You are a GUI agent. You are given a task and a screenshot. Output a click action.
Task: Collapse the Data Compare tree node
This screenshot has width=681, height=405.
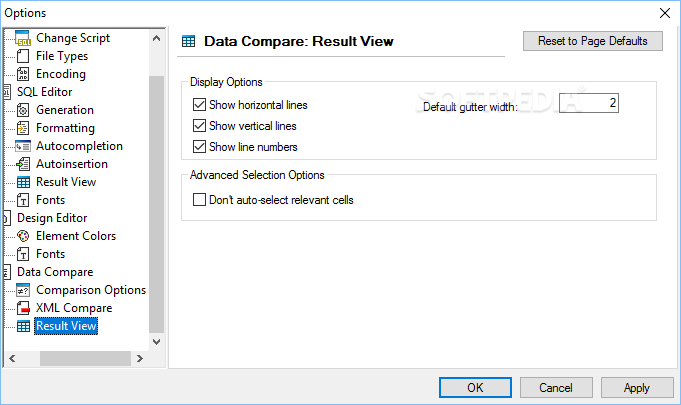pyautogui.click(x=7, y=272)
